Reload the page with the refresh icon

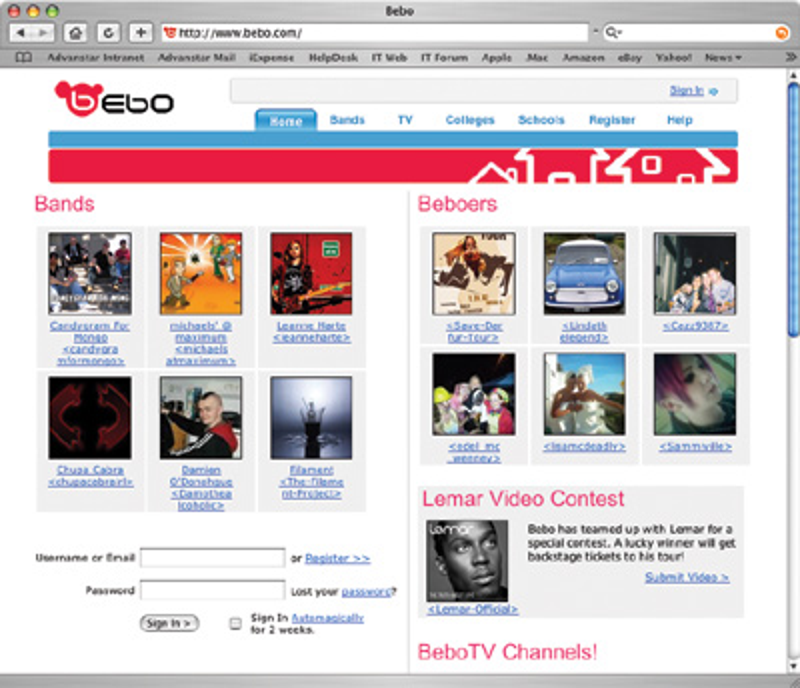108,33
